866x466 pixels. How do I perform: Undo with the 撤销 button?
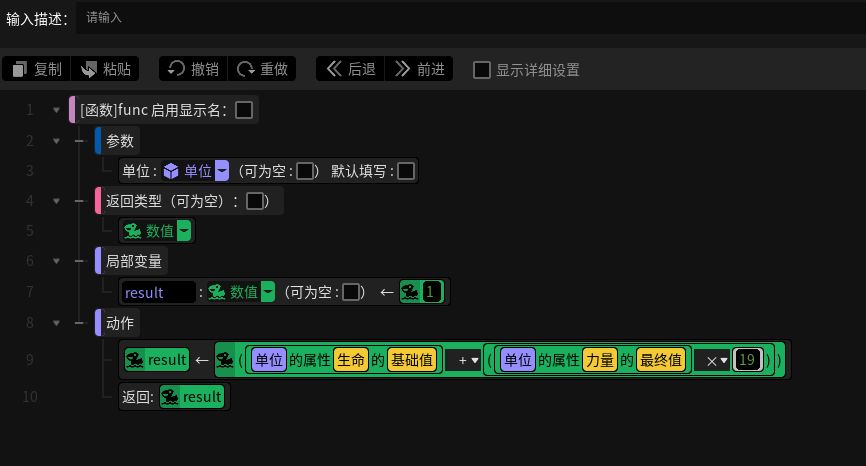pyautogui.click(x=193, y=69)
